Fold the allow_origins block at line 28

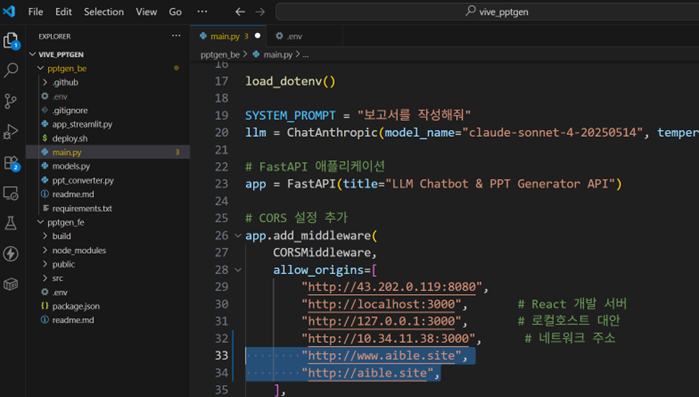click(x=238, y=270)
